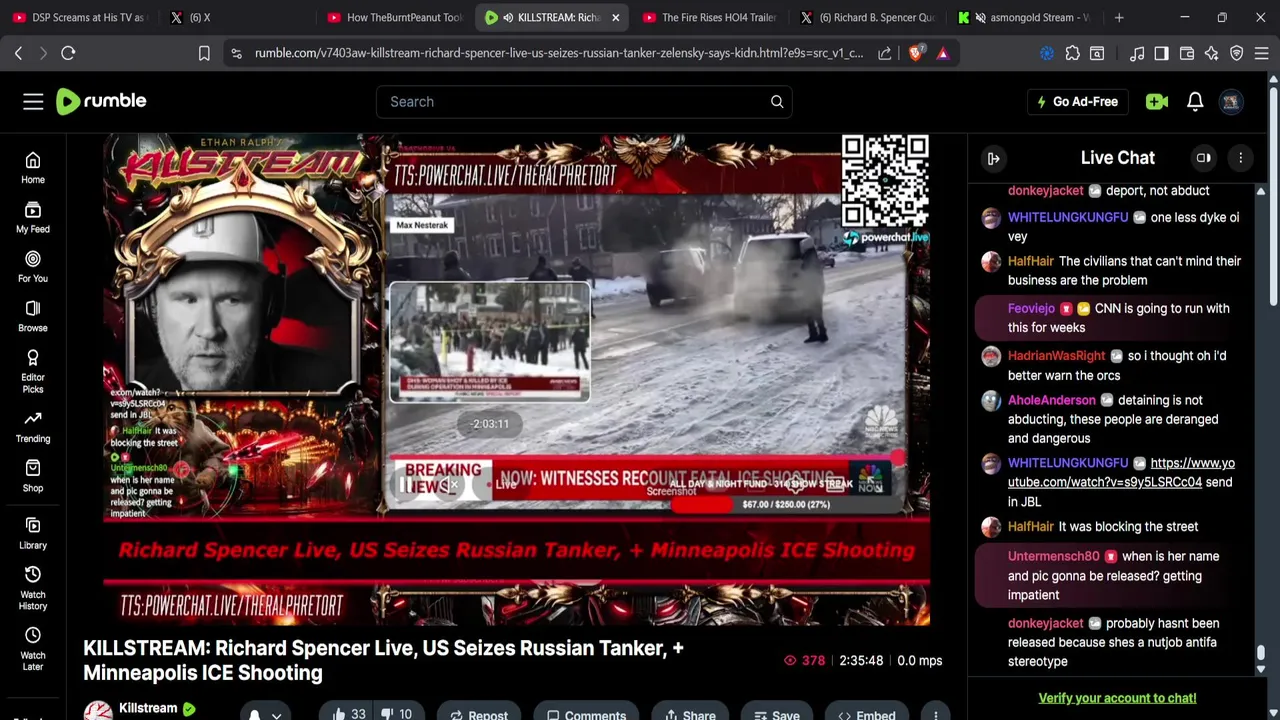
Task: Open the Killstream channel name
Action: click(x=148, y=708)
